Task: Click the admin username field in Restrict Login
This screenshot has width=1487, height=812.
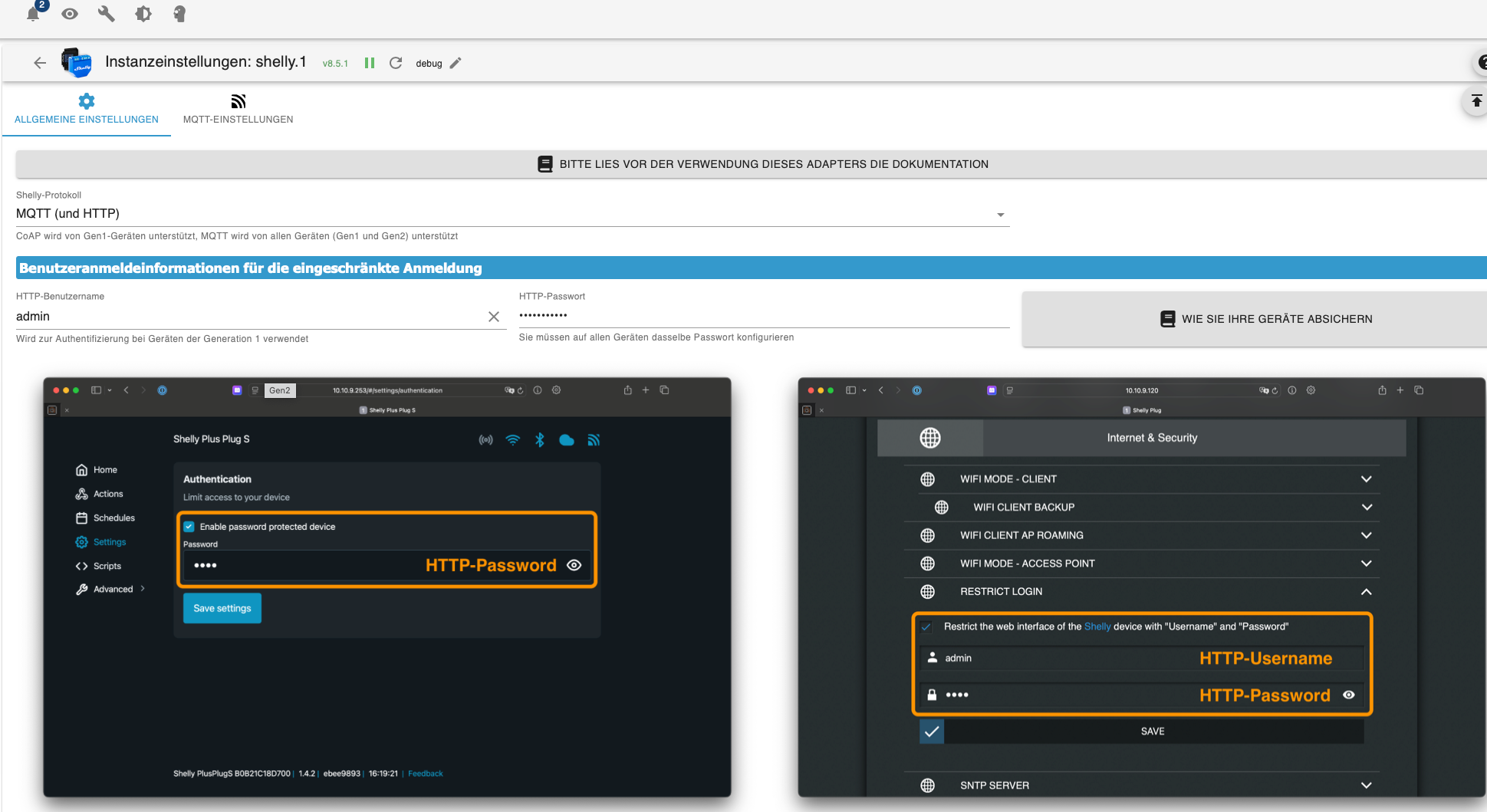Action: click(1141, 658)
